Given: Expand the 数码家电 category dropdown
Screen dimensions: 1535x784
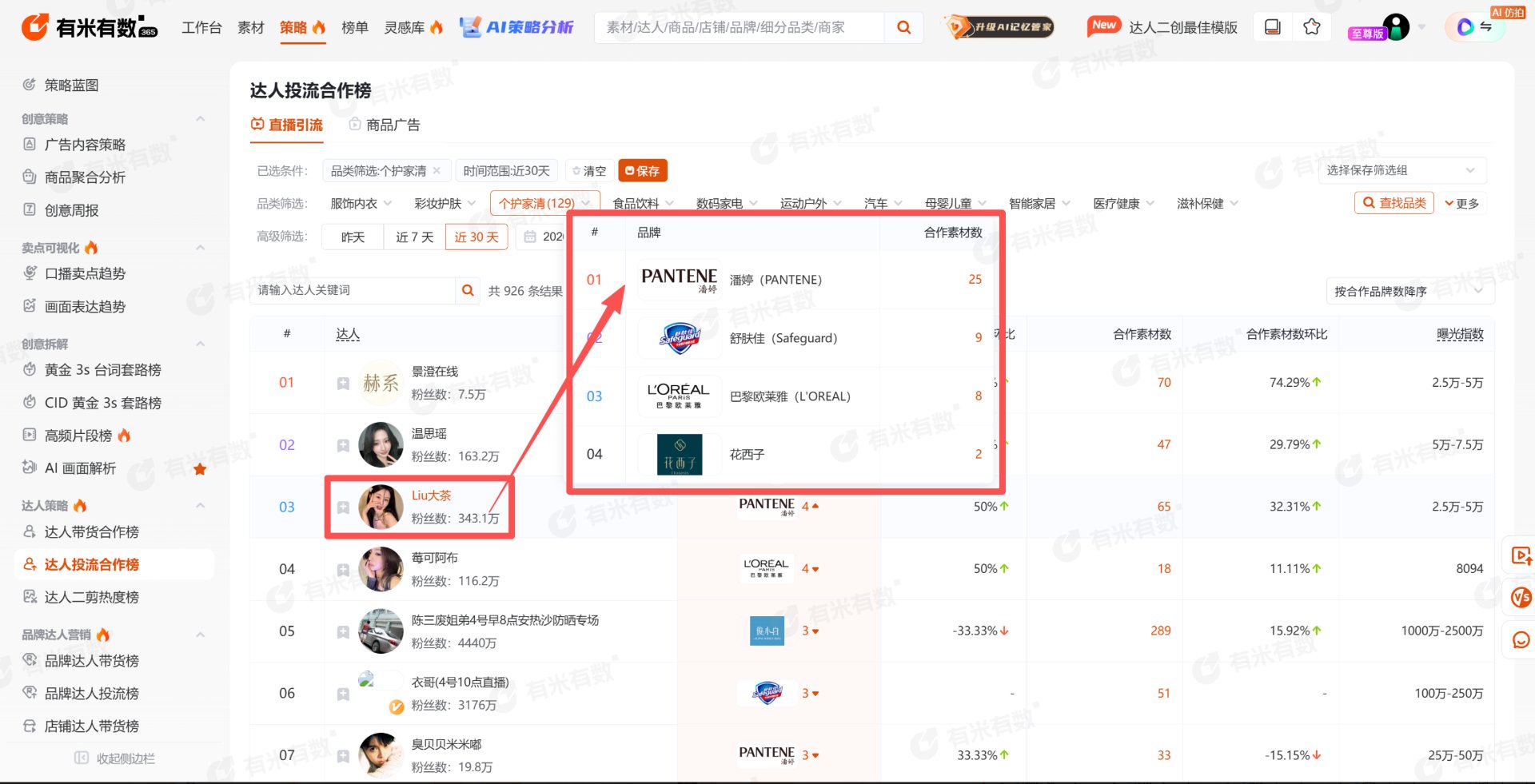Looking at the screenshot, I should [x=726, y=203].
